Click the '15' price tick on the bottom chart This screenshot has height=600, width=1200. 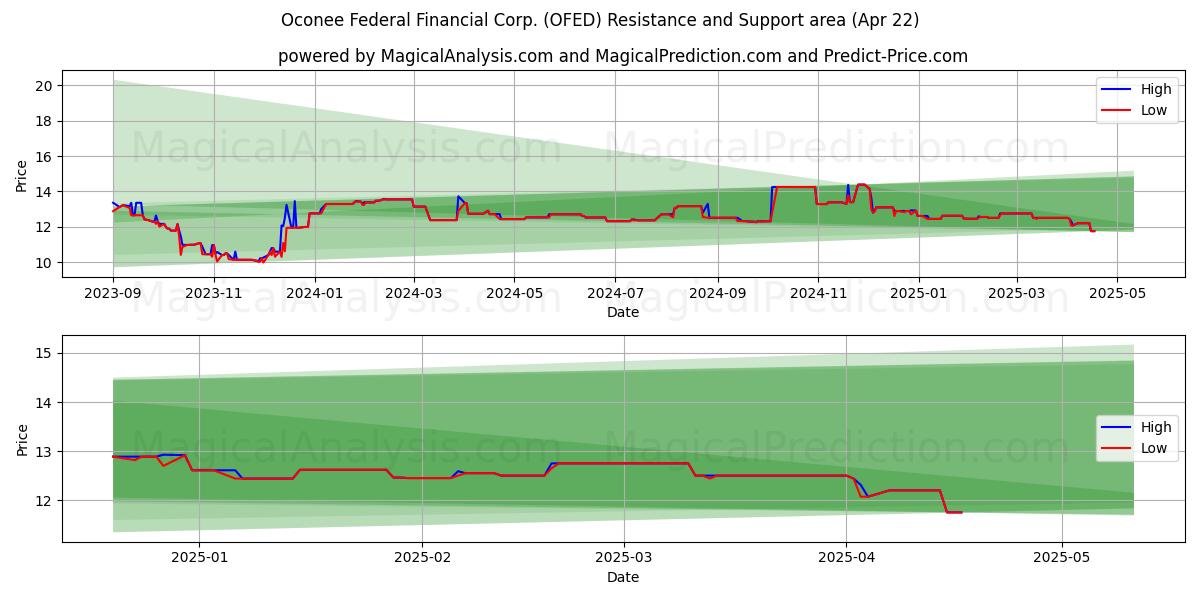43,353
